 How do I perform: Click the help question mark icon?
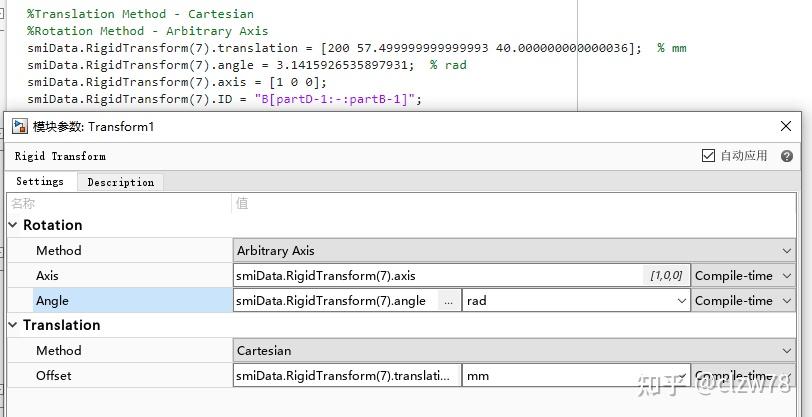point(787,156)
